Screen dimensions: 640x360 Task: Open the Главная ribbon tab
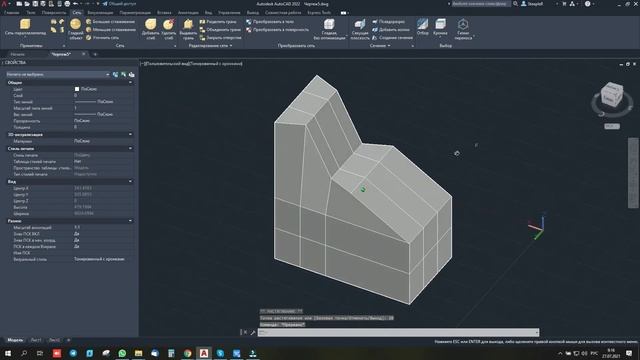pos(11,13)
